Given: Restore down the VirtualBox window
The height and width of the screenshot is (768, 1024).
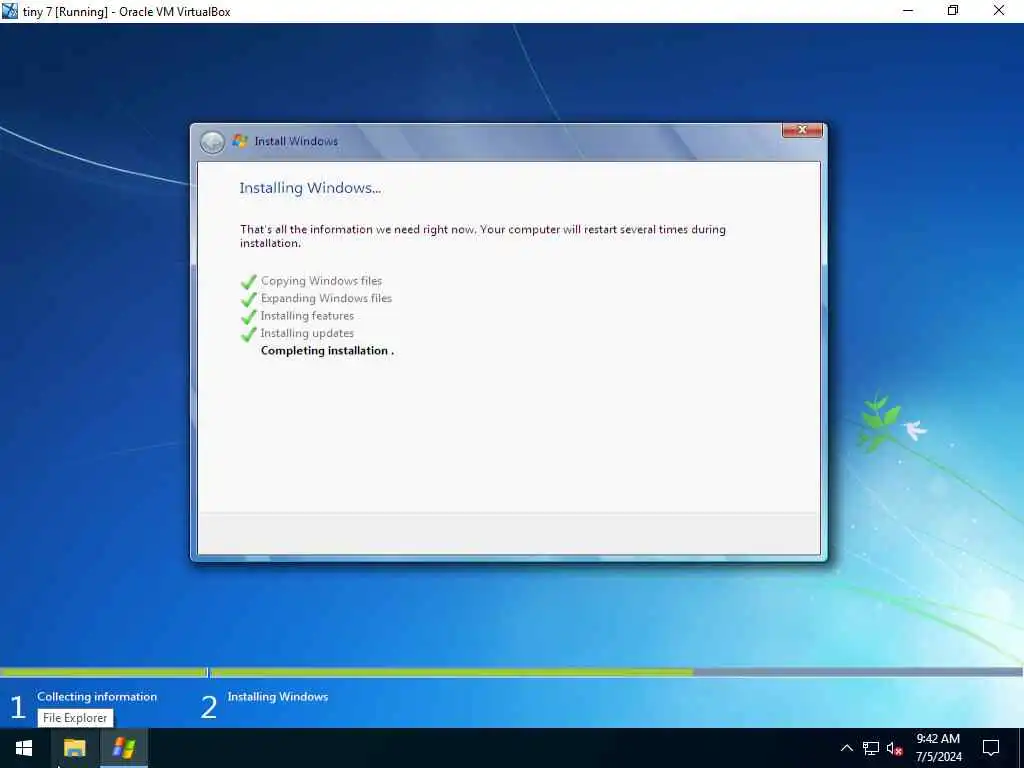Looking at the screenshot, I should pyautogui.click(x=953, y=11).
